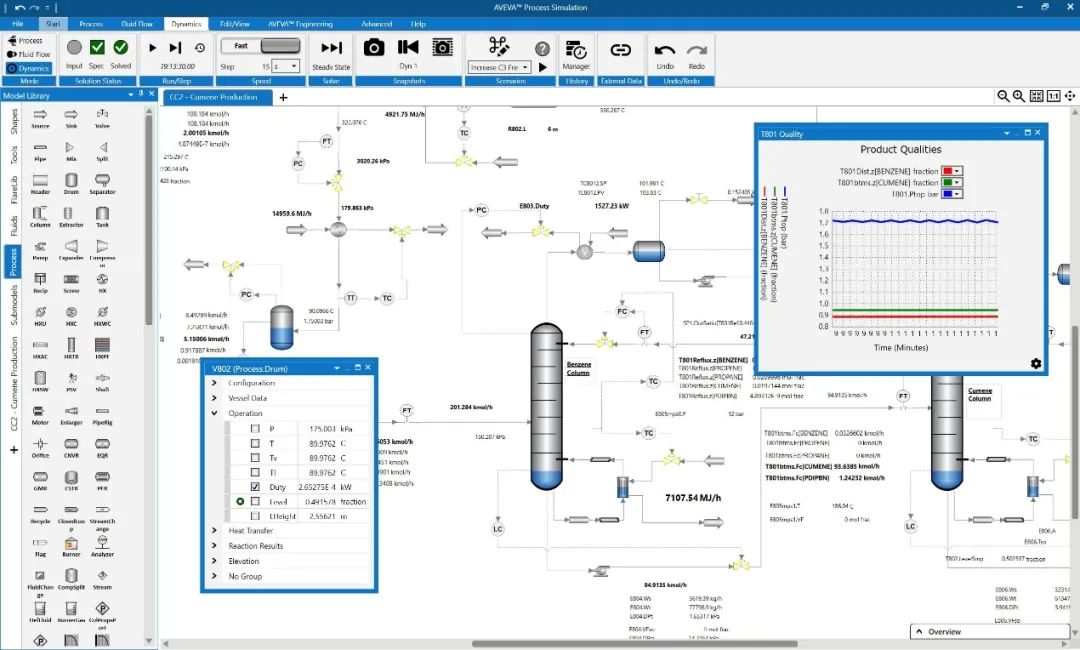Click the reset time clock icon
The height and width of the screenshot is (650, 1080).
pos(199,48)
